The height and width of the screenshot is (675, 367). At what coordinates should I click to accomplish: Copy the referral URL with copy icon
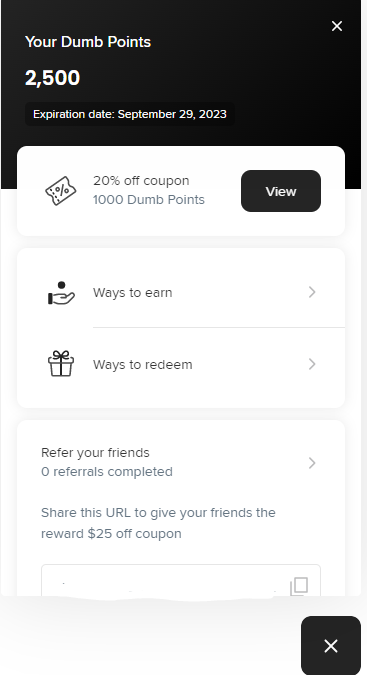(299, 586)
